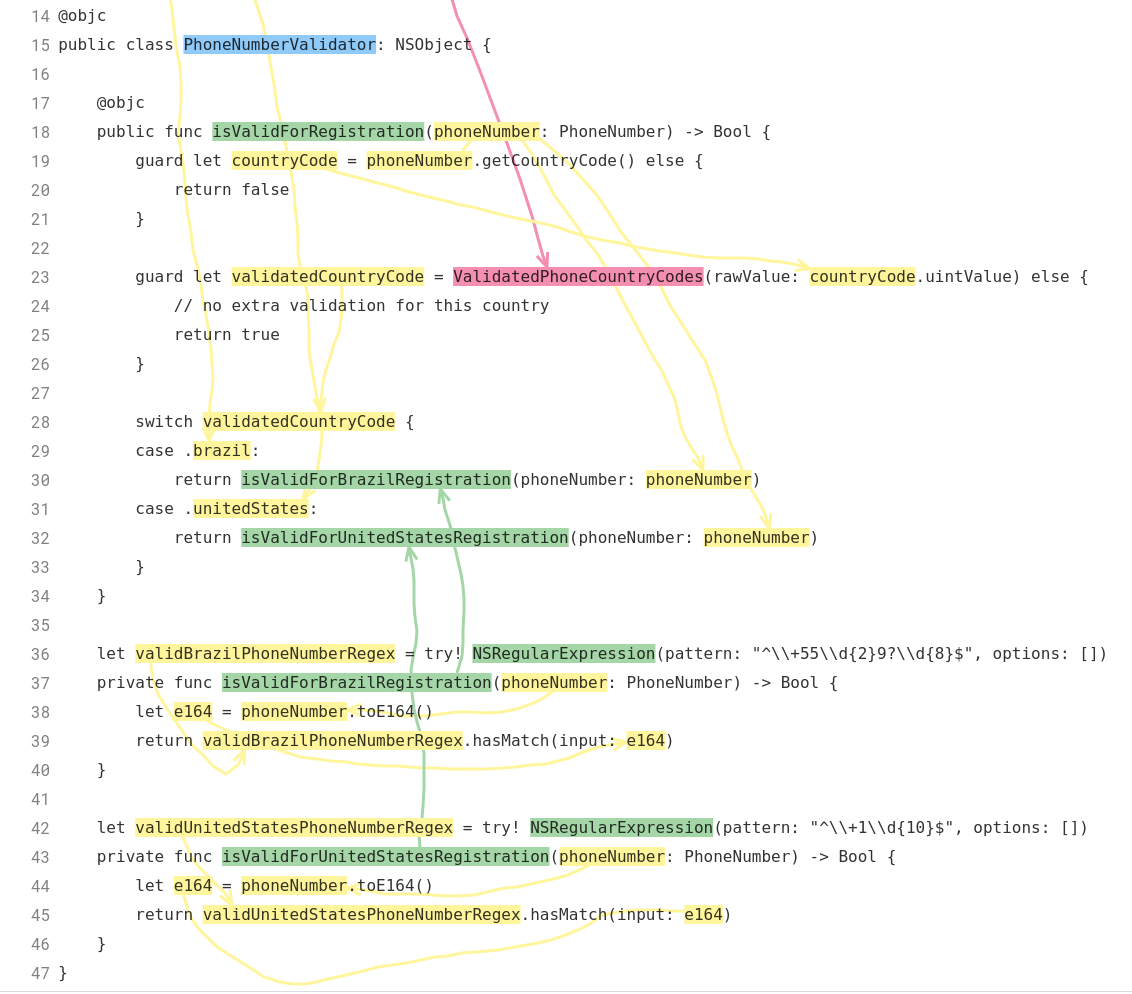The image size is (1132, 994).
Task: Click the pink ValidatedPhoneCountryCodes identifier
Action: point(578,276)
